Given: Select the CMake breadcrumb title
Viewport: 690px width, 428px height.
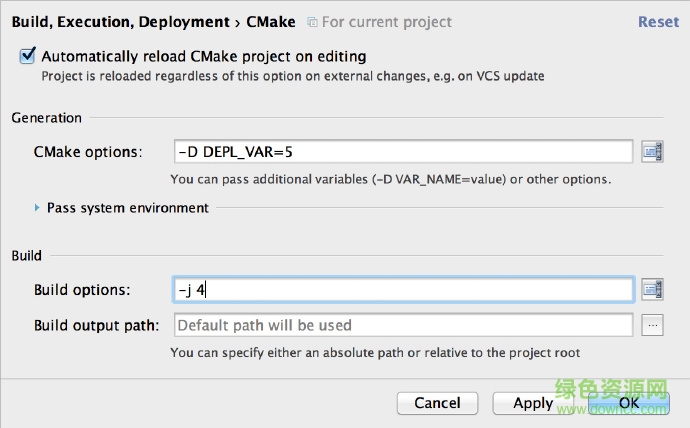Looking at the screenshot, I should click(269, 21).
